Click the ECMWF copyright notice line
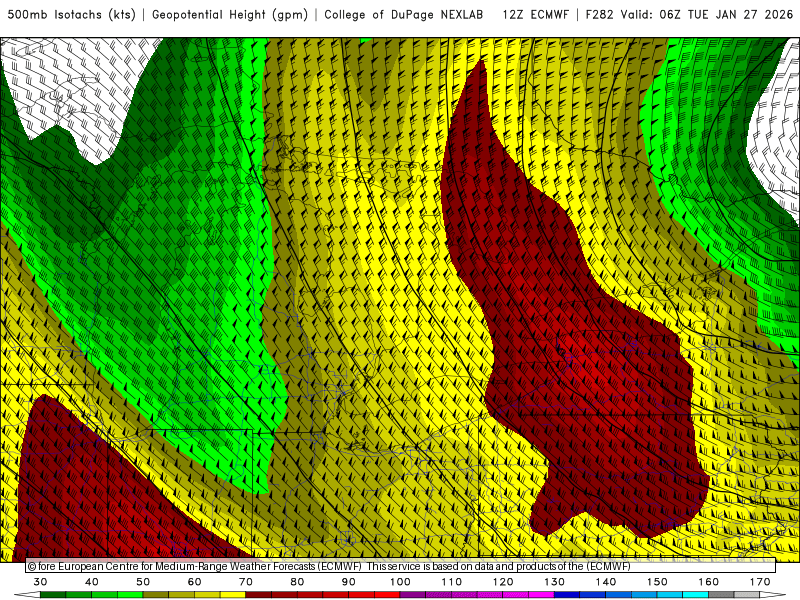Viewport: 800px width, 600px height. 329,566
